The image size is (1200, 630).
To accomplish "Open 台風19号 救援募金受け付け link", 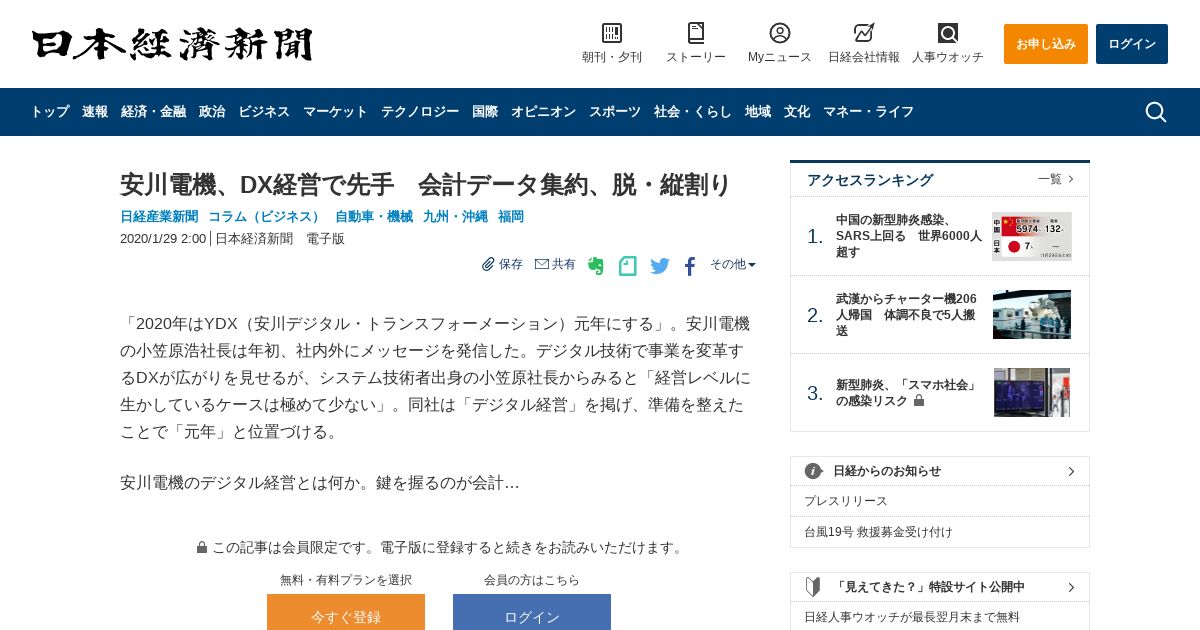I will tap(878, 532).
